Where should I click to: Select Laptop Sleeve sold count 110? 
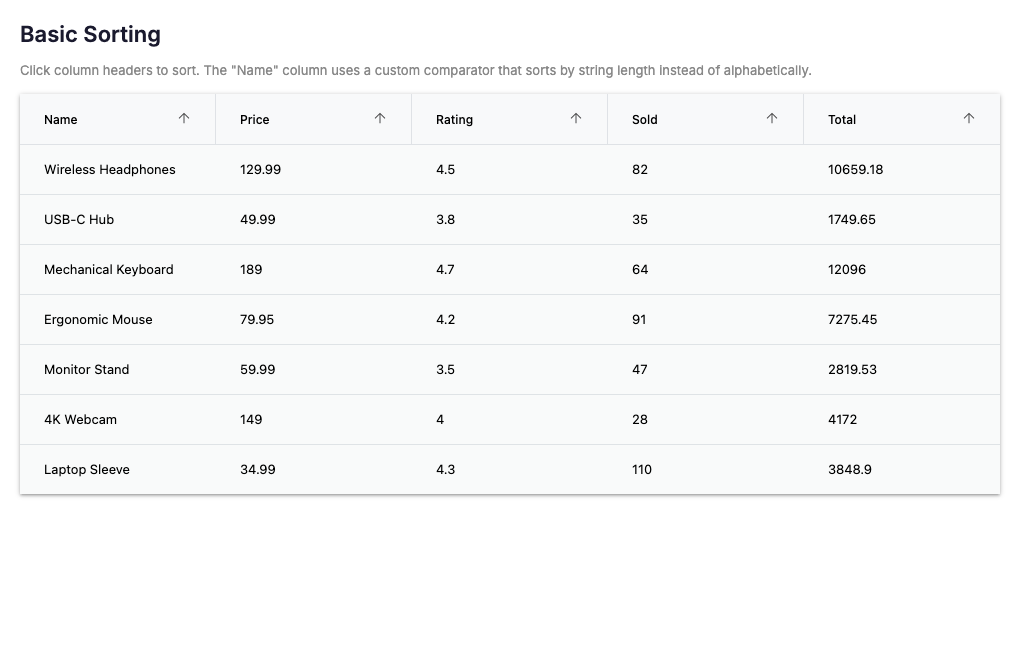click(x=642, y=470)
